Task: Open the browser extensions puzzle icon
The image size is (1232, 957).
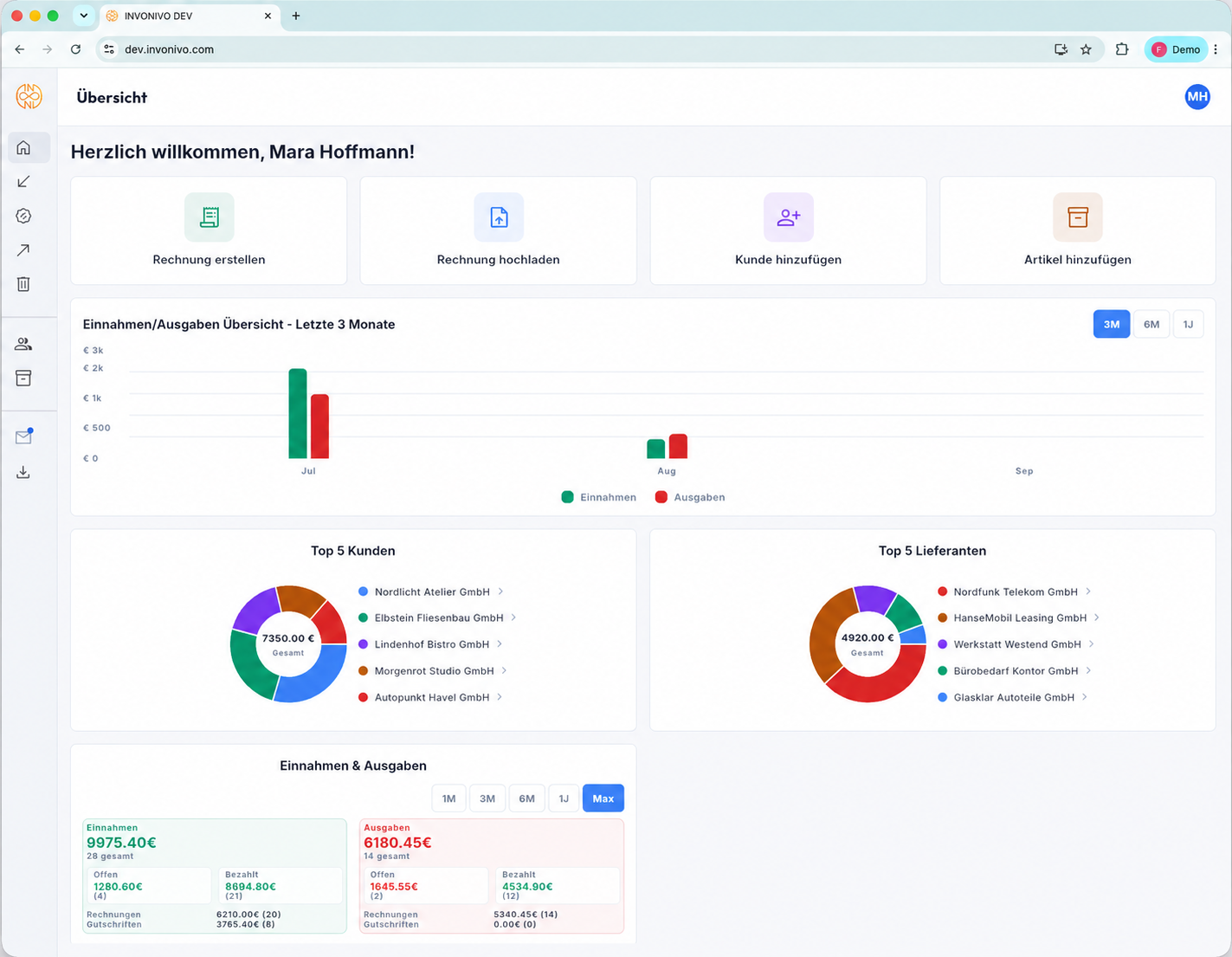Action: 1122,49
